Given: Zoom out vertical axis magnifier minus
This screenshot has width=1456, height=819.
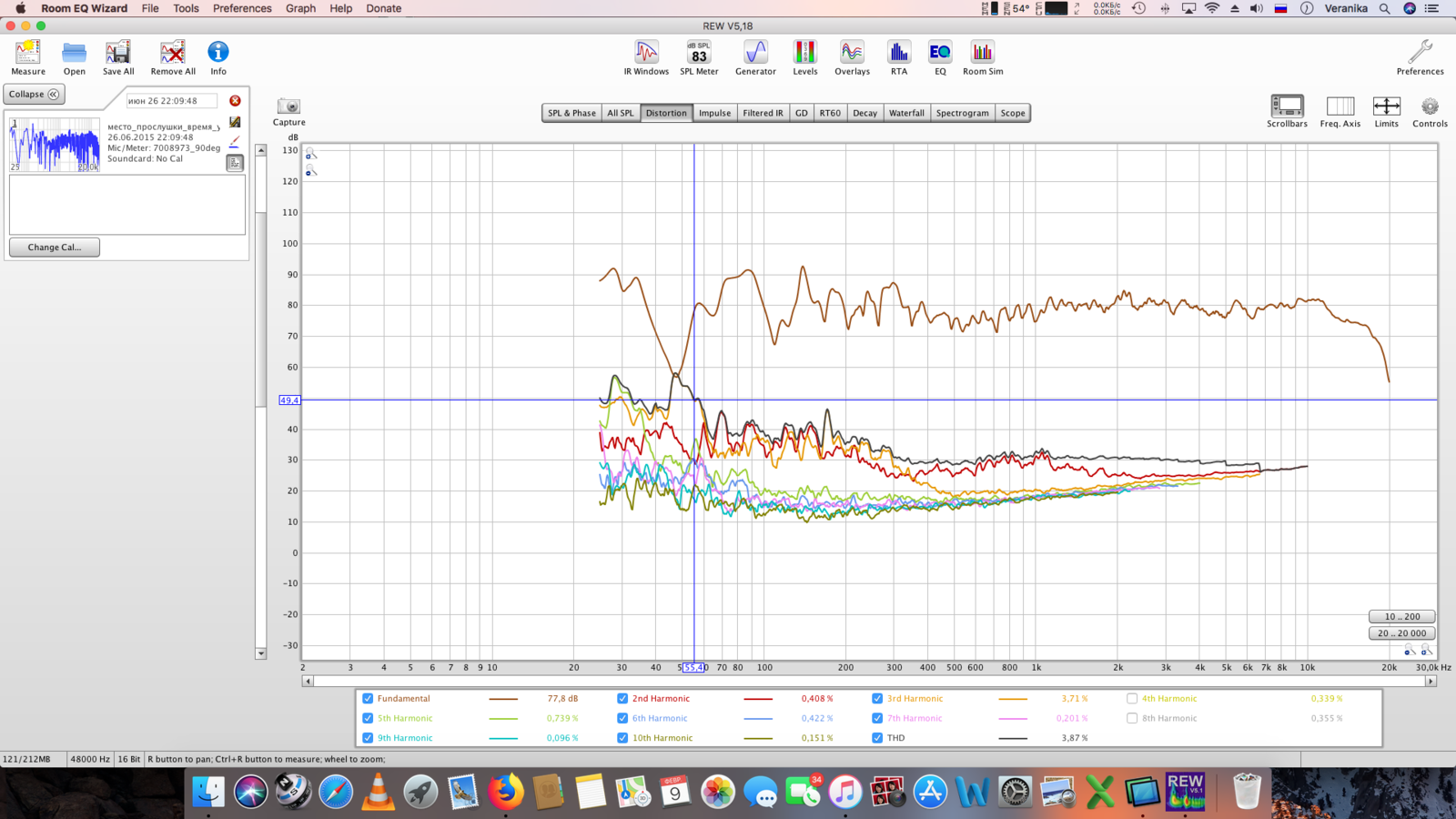Looking at the screenshot, I should point(310,171).
